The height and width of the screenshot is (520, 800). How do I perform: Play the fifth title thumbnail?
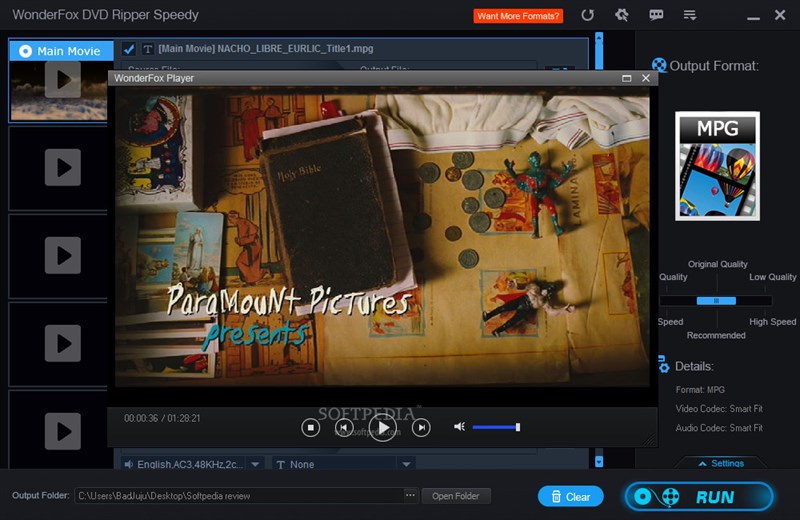[63, 431]
